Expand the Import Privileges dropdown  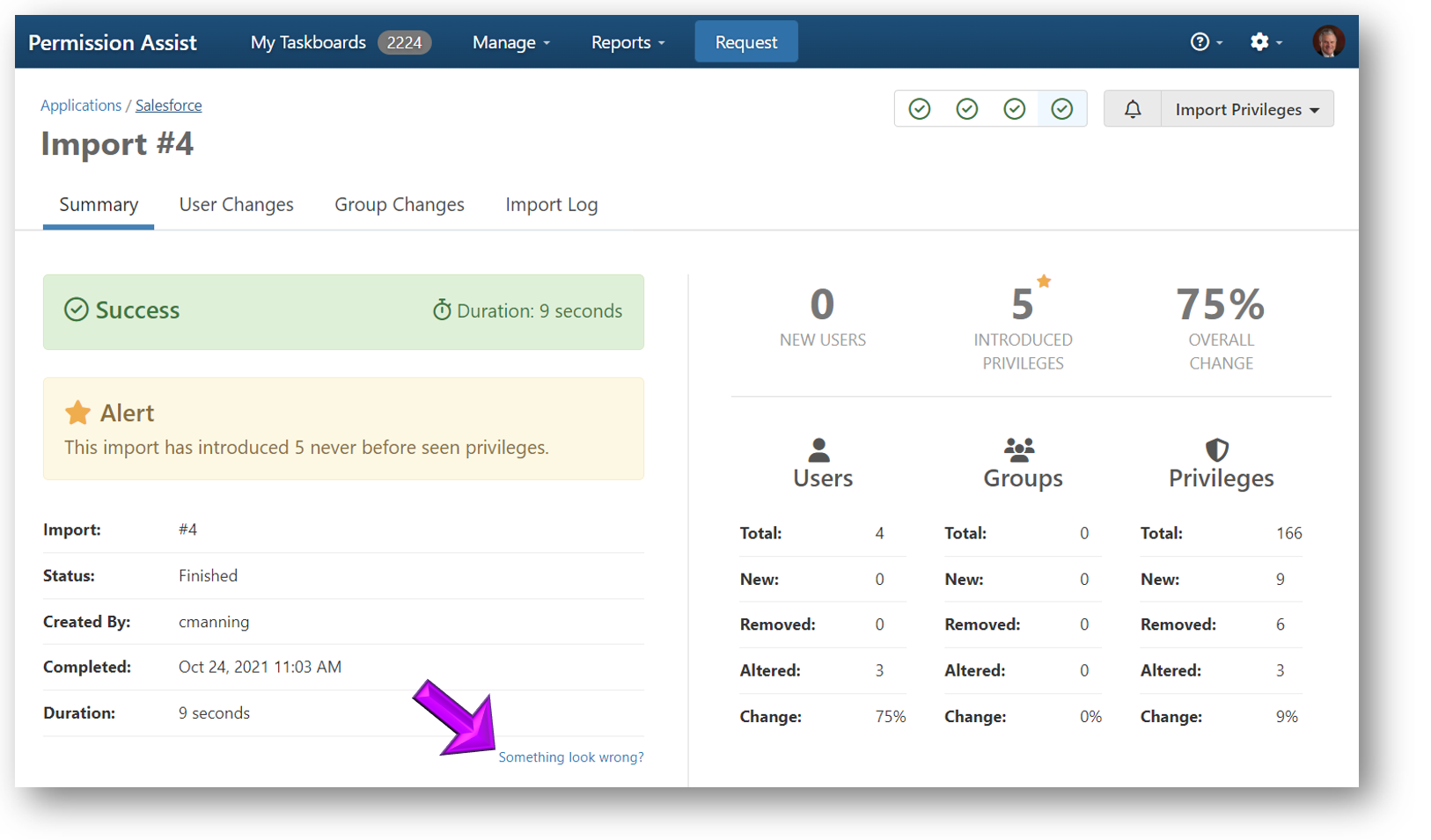tap(1246, 109)
